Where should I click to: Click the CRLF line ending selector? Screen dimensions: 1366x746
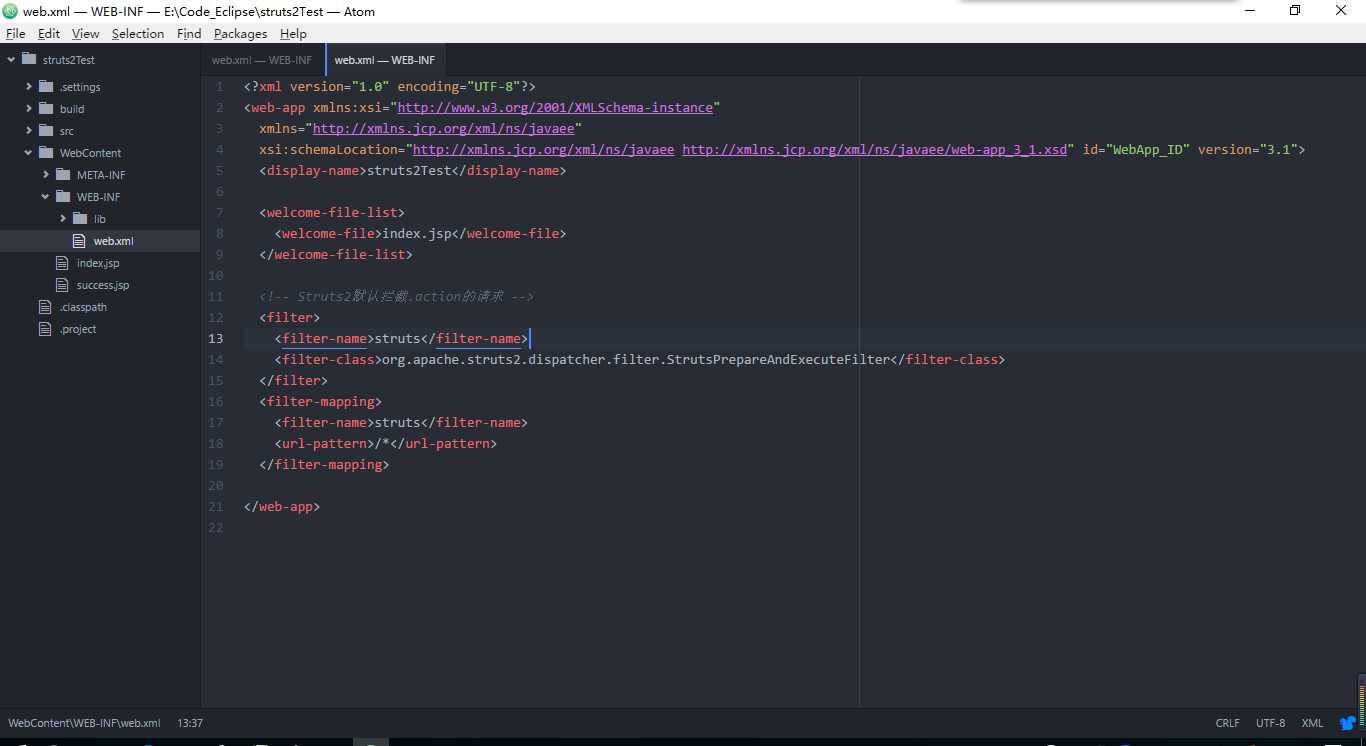point(1228,723)
